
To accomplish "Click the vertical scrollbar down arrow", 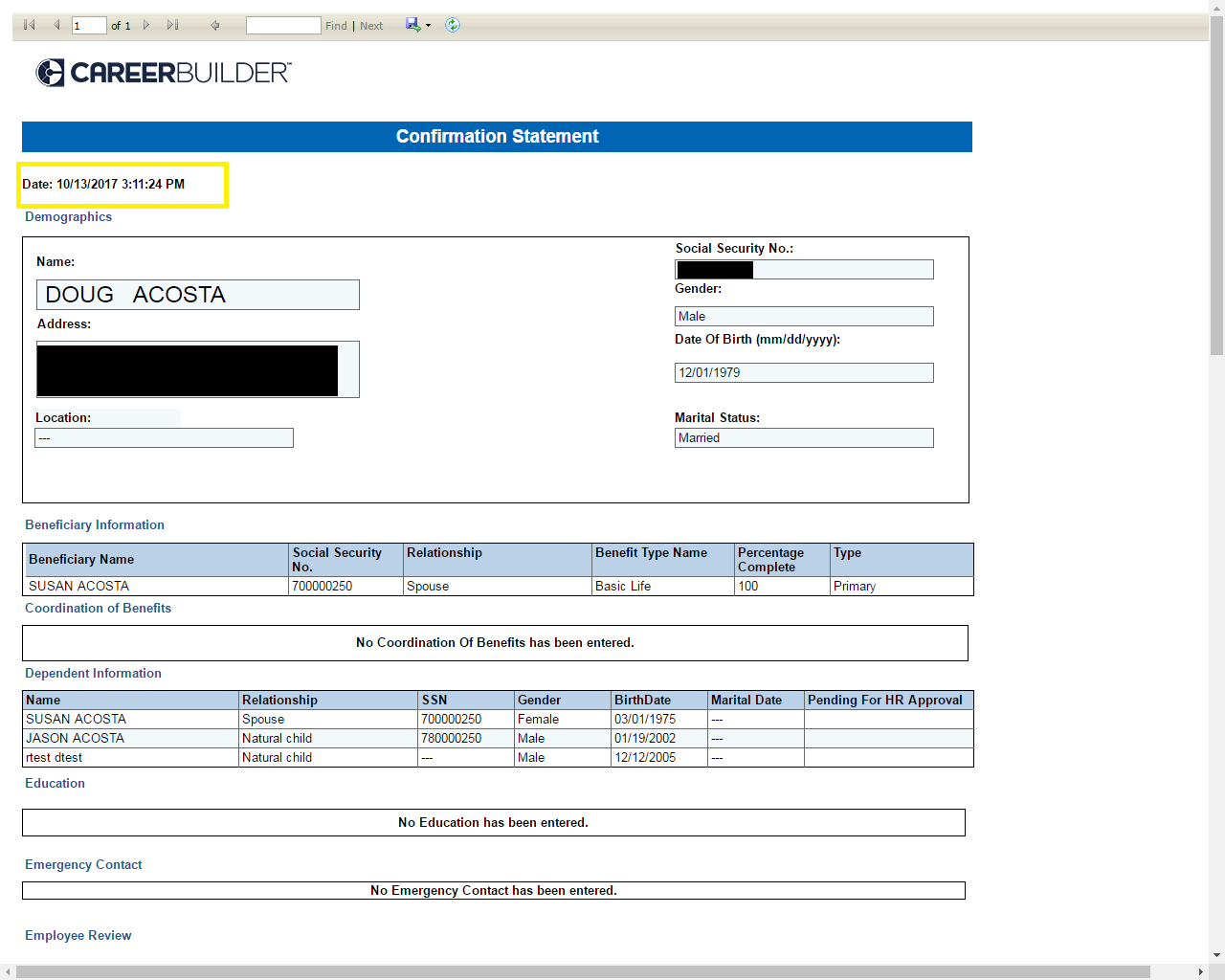I will 1216,955.
